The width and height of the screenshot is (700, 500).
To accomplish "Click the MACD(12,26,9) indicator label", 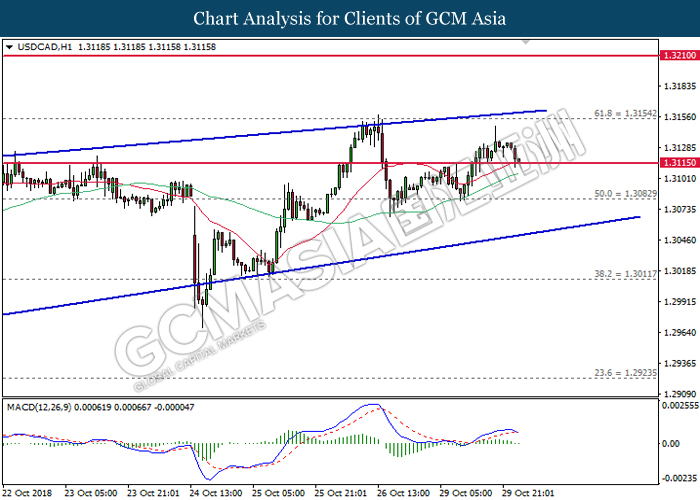I will 39,407.
